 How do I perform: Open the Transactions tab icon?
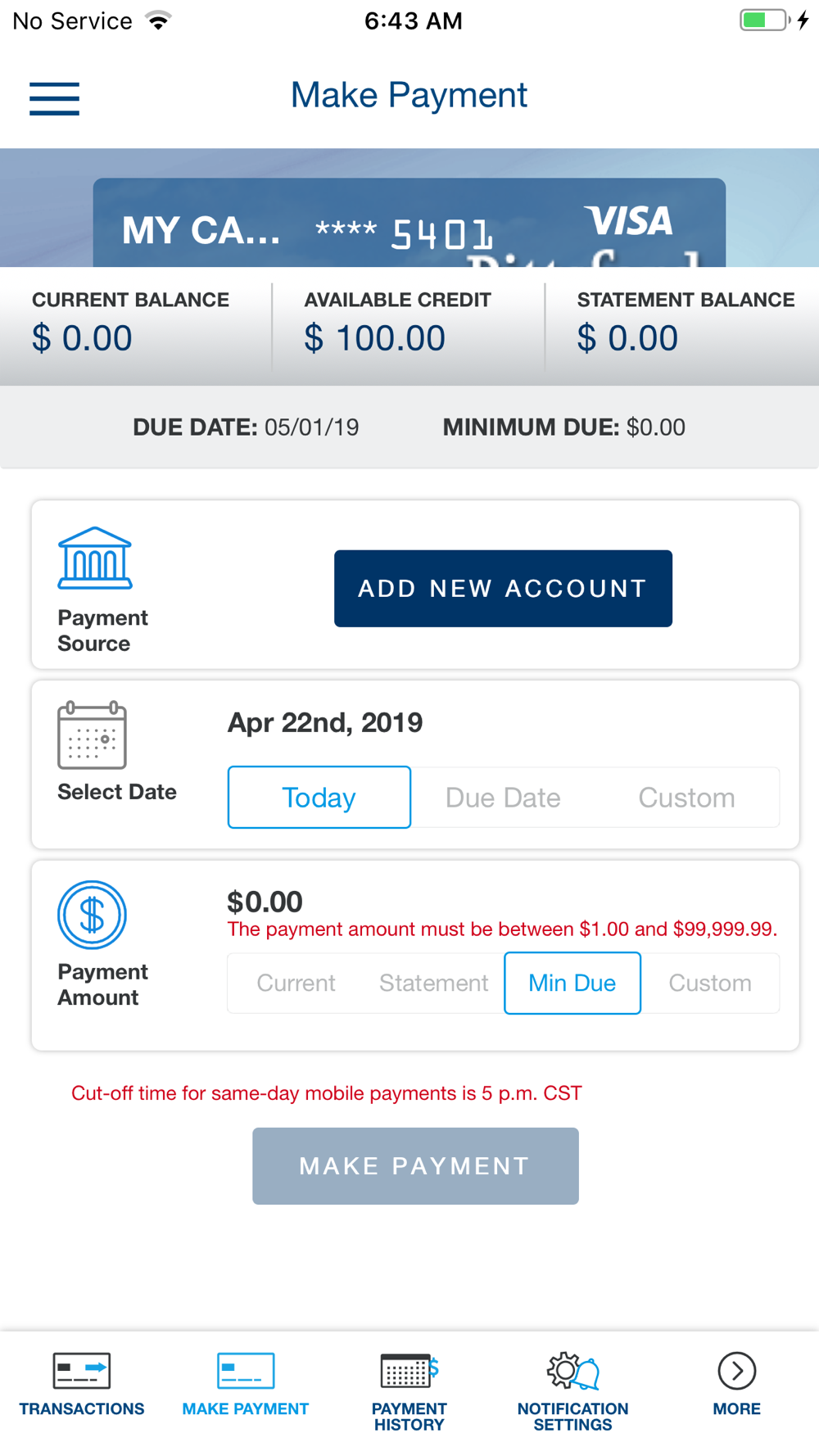point(82,1371)
